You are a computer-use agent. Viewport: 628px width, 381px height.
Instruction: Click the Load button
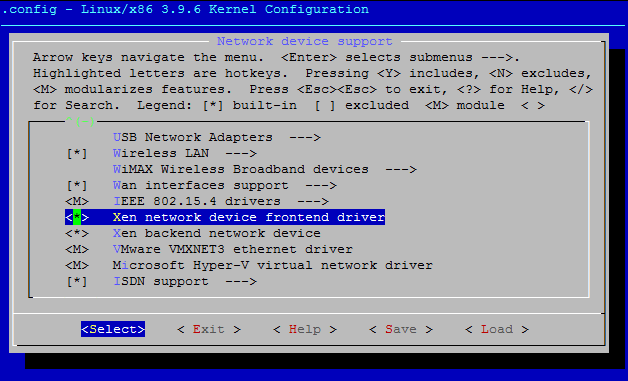click(x=497, y=329)
